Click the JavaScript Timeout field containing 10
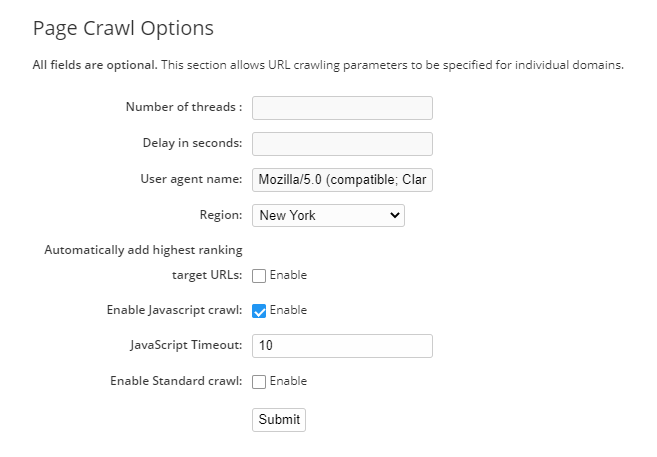 [x=342, y=346]
